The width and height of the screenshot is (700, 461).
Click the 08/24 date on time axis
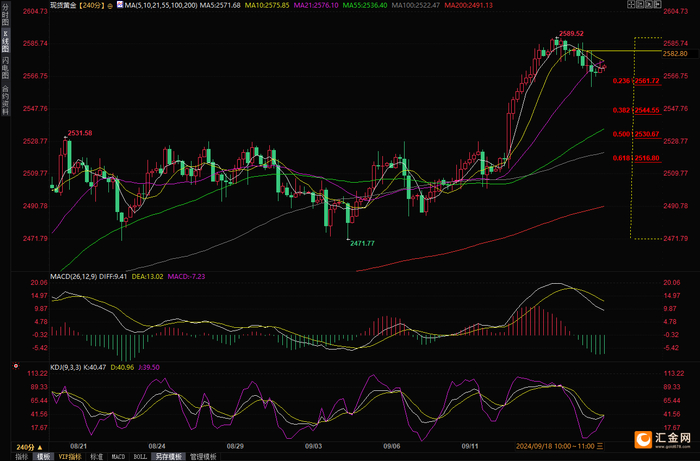point(157,446)
